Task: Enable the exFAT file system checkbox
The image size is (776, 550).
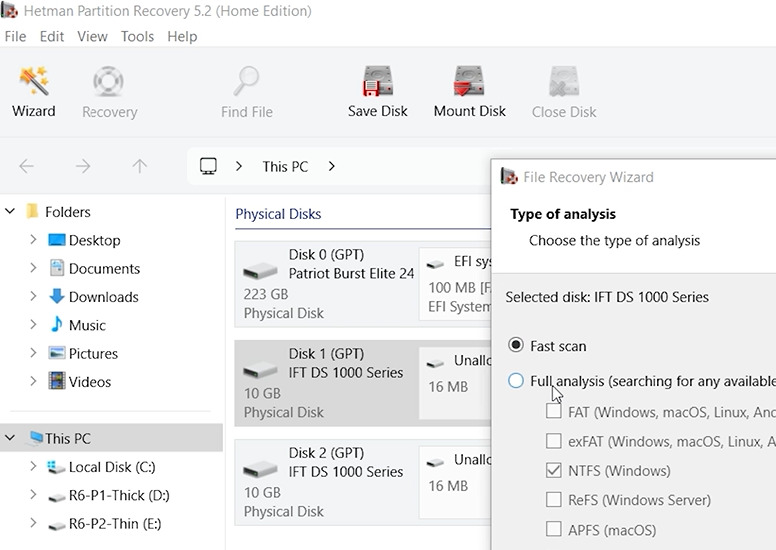Action: (x=553, y=441)
